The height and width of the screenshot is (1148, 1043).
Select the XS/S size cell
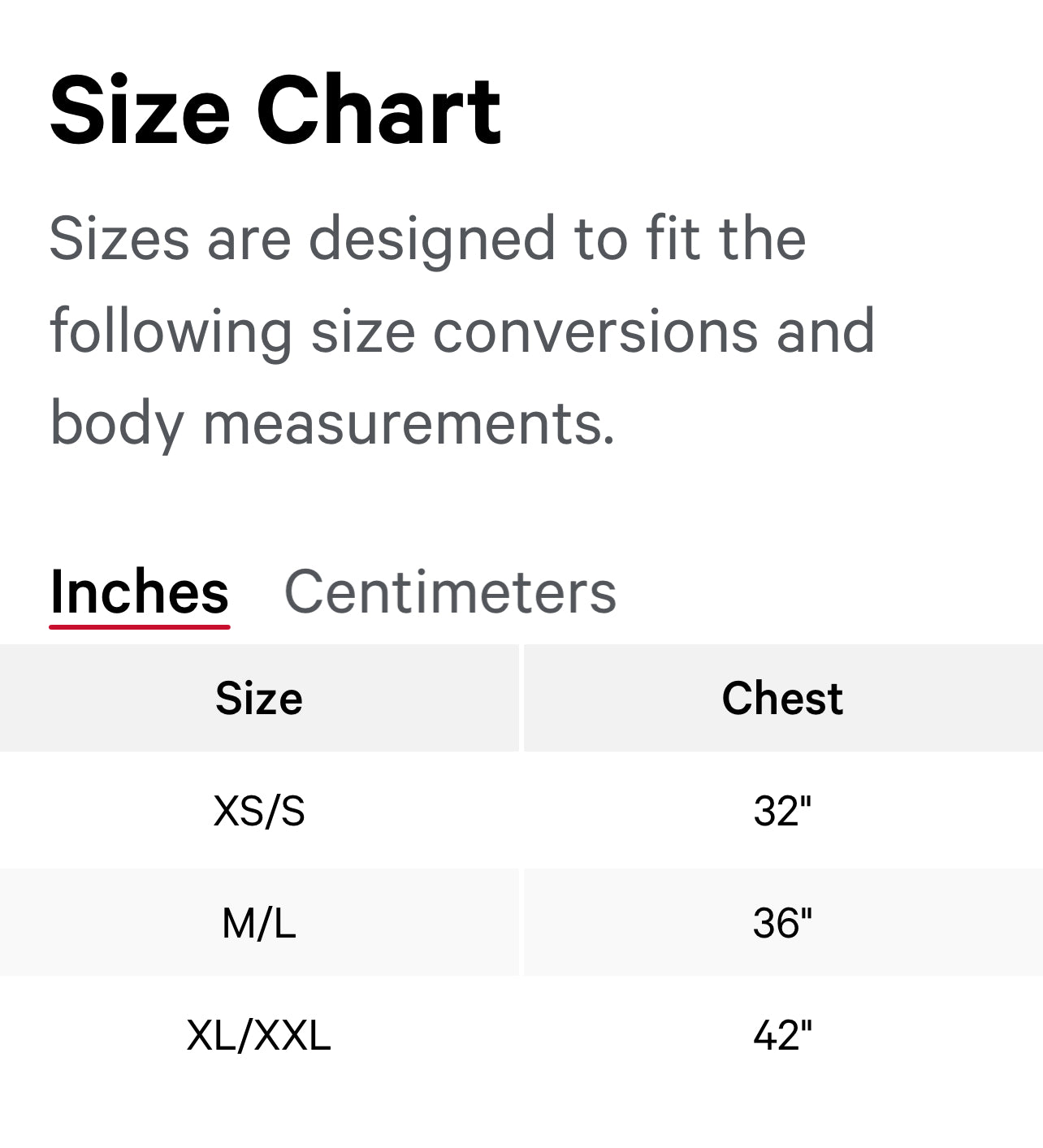tap(259, 811)
